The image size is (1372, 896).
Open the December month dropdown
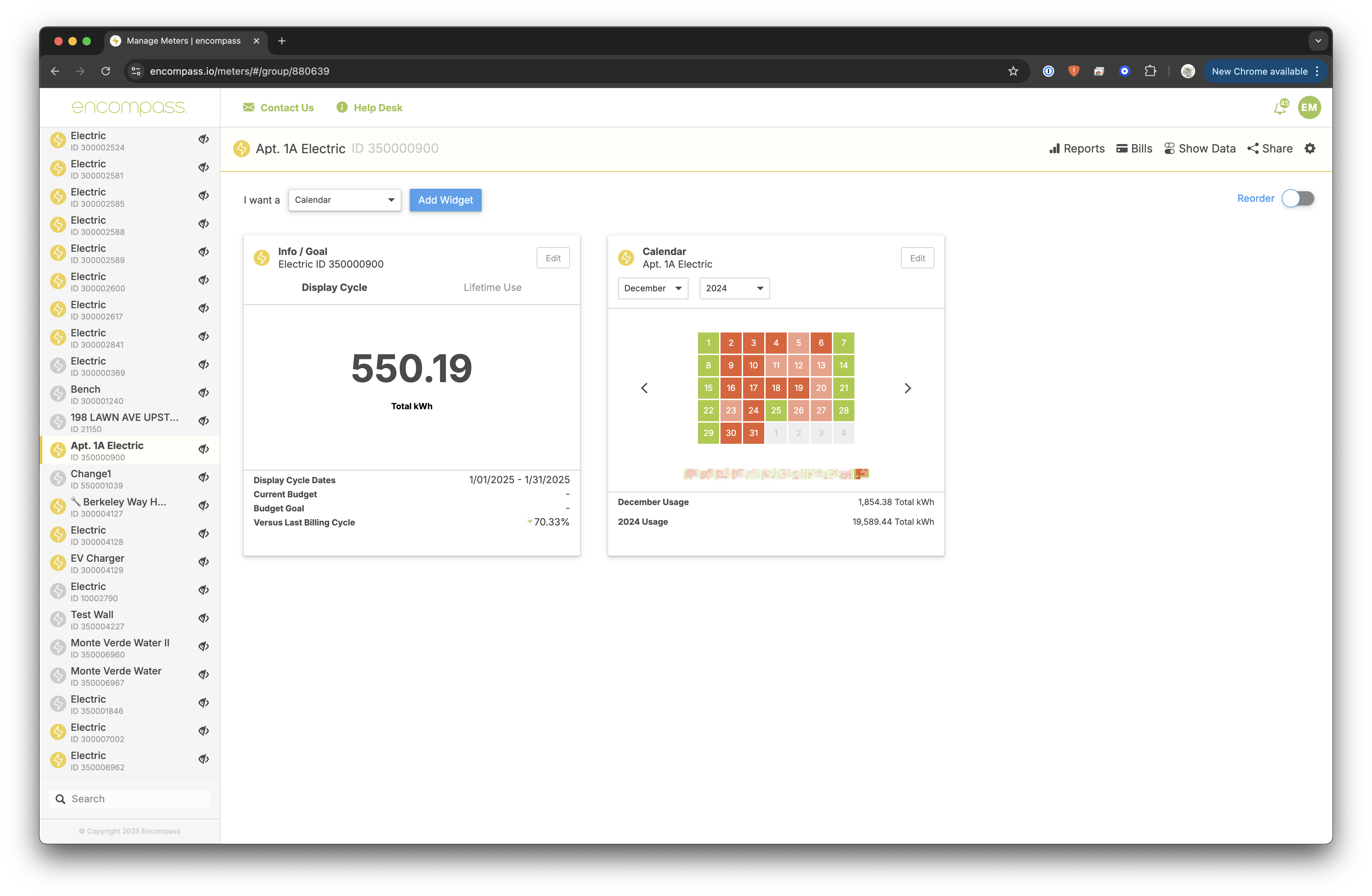[x=653, y=288]
